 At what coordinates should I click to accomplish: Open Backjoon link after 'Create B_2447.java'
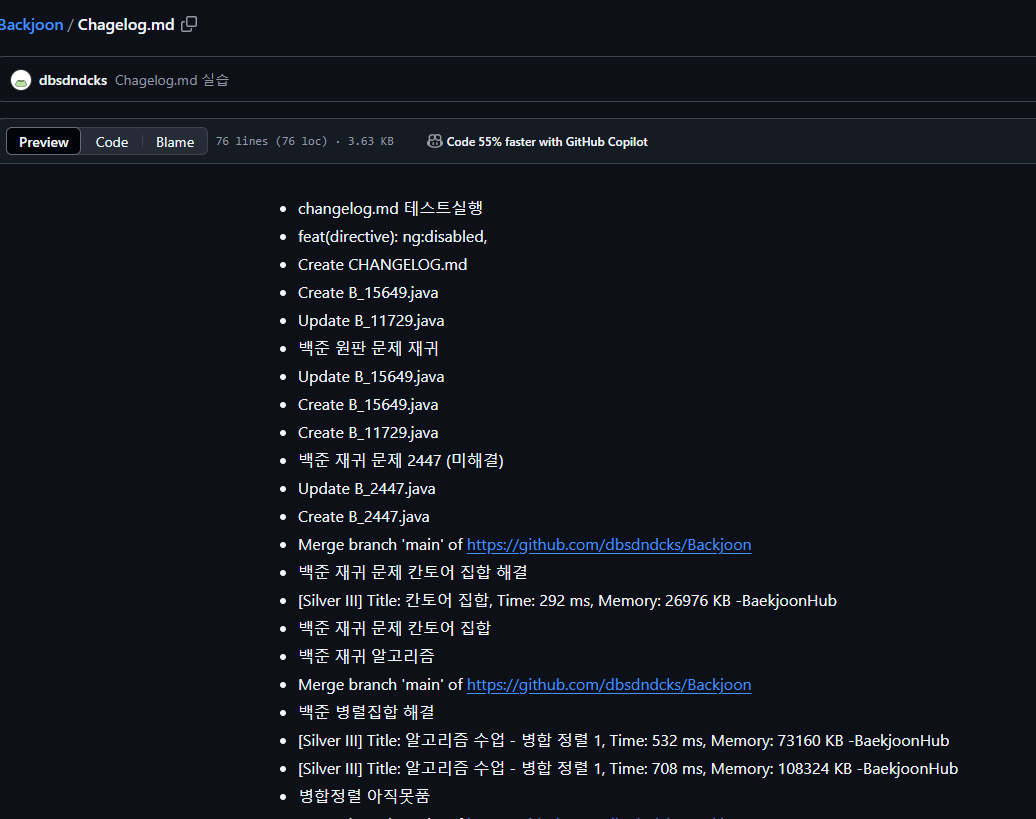[x=609, y=545]
